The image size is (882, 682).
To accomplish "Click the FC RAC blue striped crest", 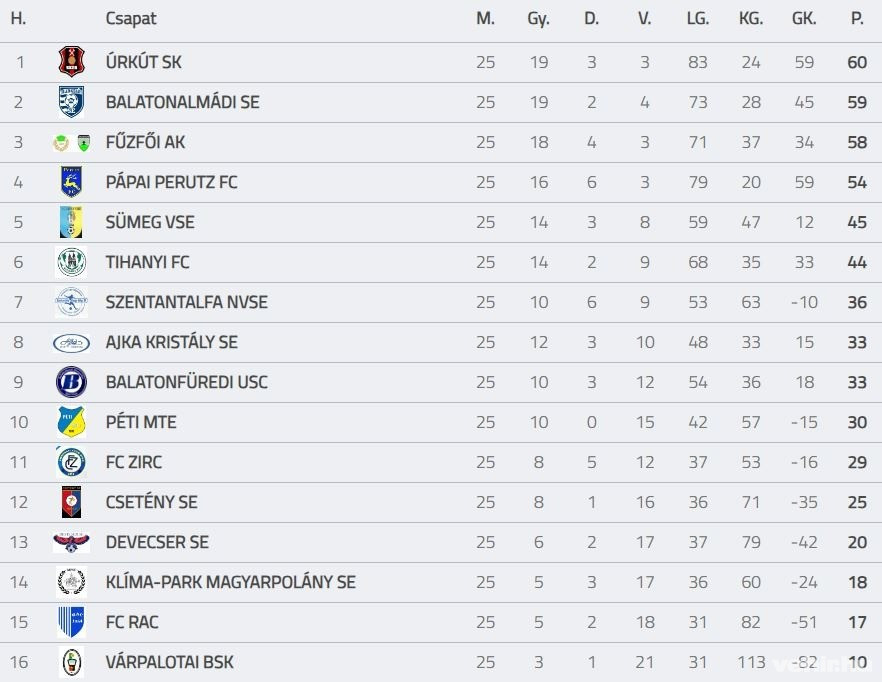I will [x=71, y=622].
